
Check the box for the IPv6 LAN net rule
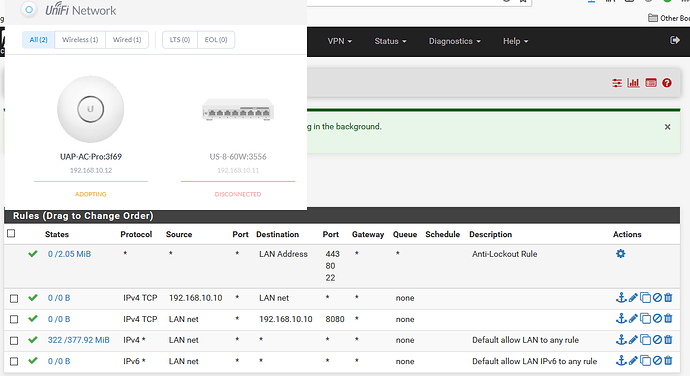pyautogui.click(x=14, y=361)
